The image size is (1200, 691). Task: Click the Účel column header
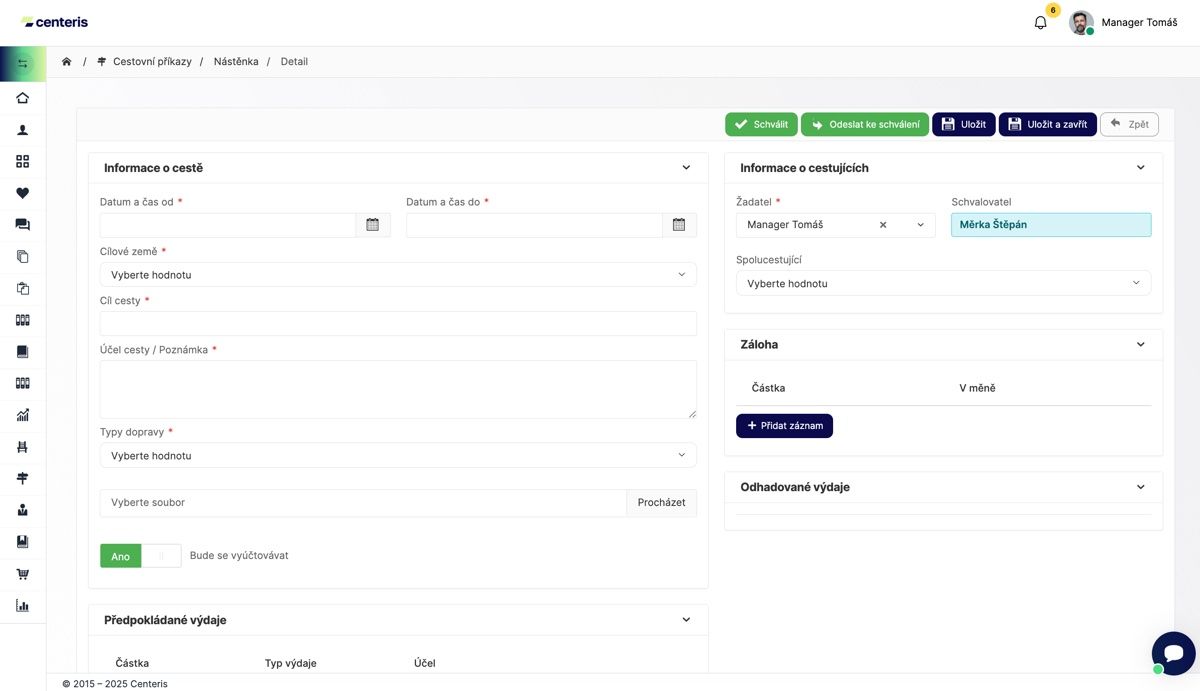point(425,663)
